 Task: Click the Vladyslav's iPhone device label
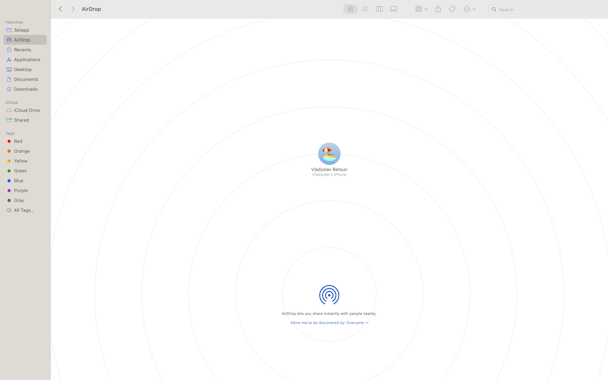pos(329,175)
